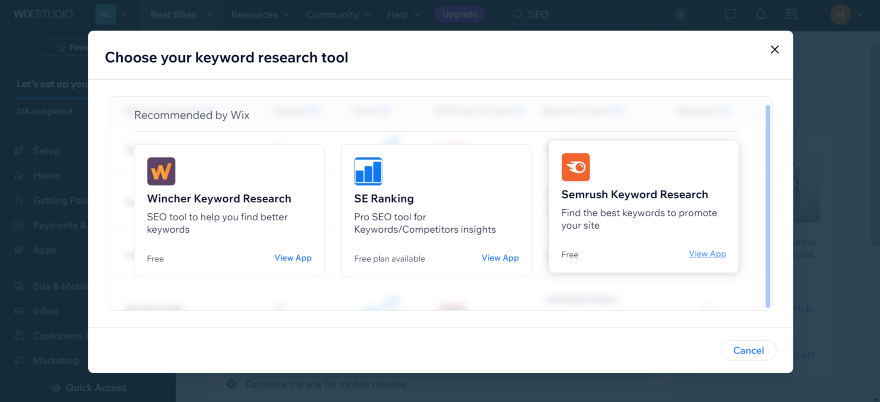This screenshot has height=402, width=880.
Task: Clear the search field with the X icon
Action: click(x=681, y=15)
